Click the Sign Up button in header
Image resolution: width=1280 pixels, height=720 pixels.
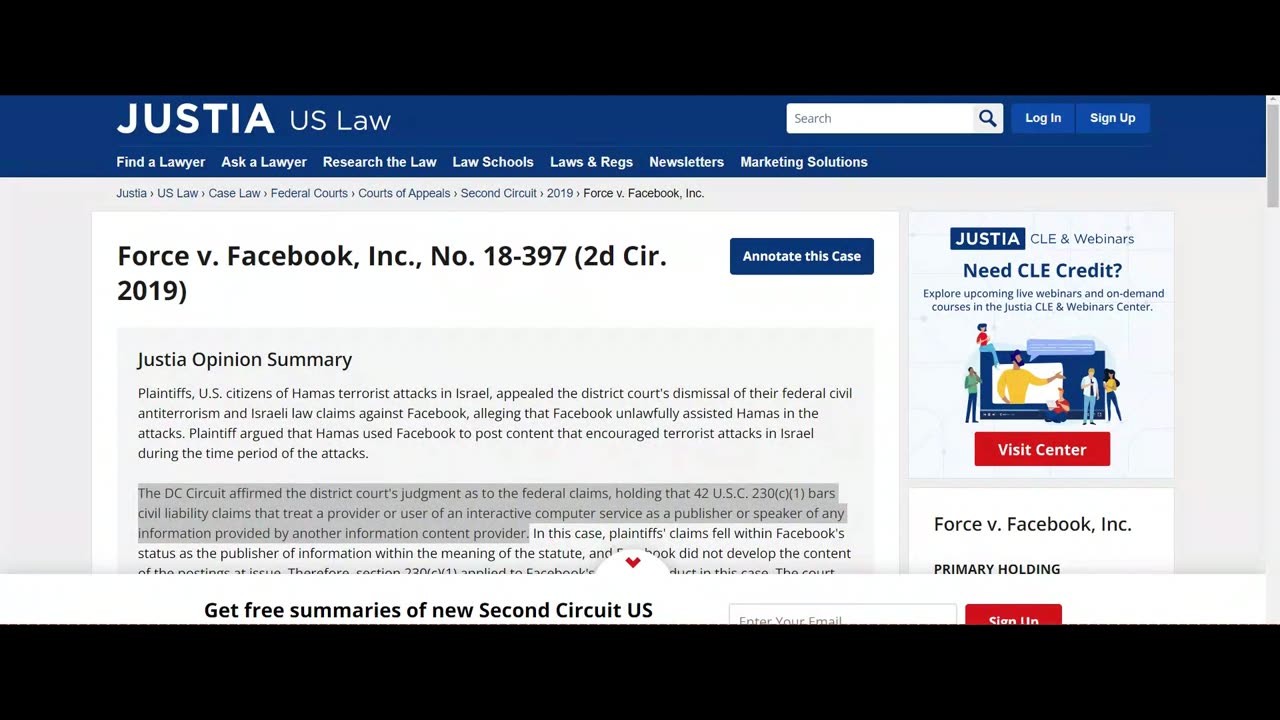click(1112, 118)
